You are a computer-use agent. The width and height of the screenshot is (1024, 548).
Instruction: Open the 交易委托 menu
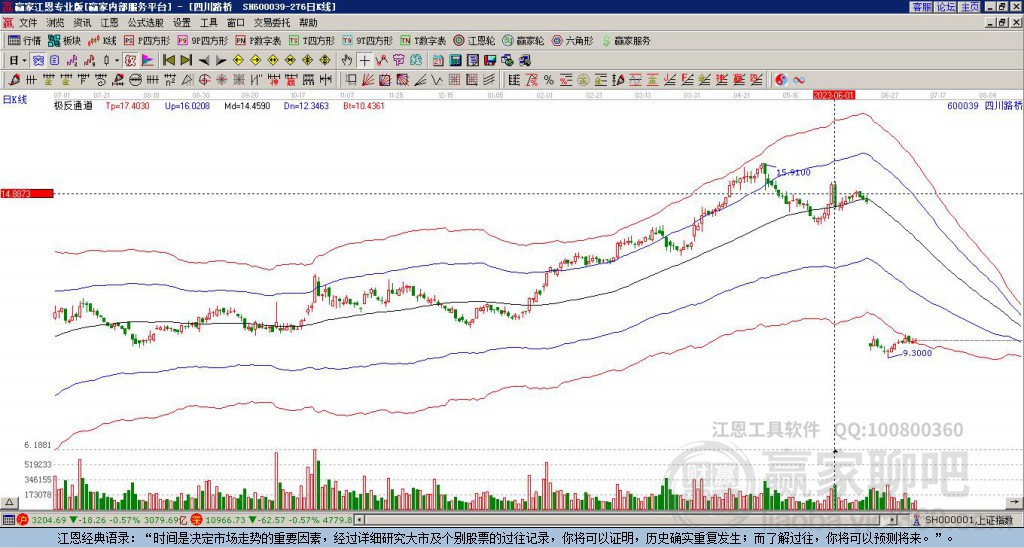(x=272, y=23)
